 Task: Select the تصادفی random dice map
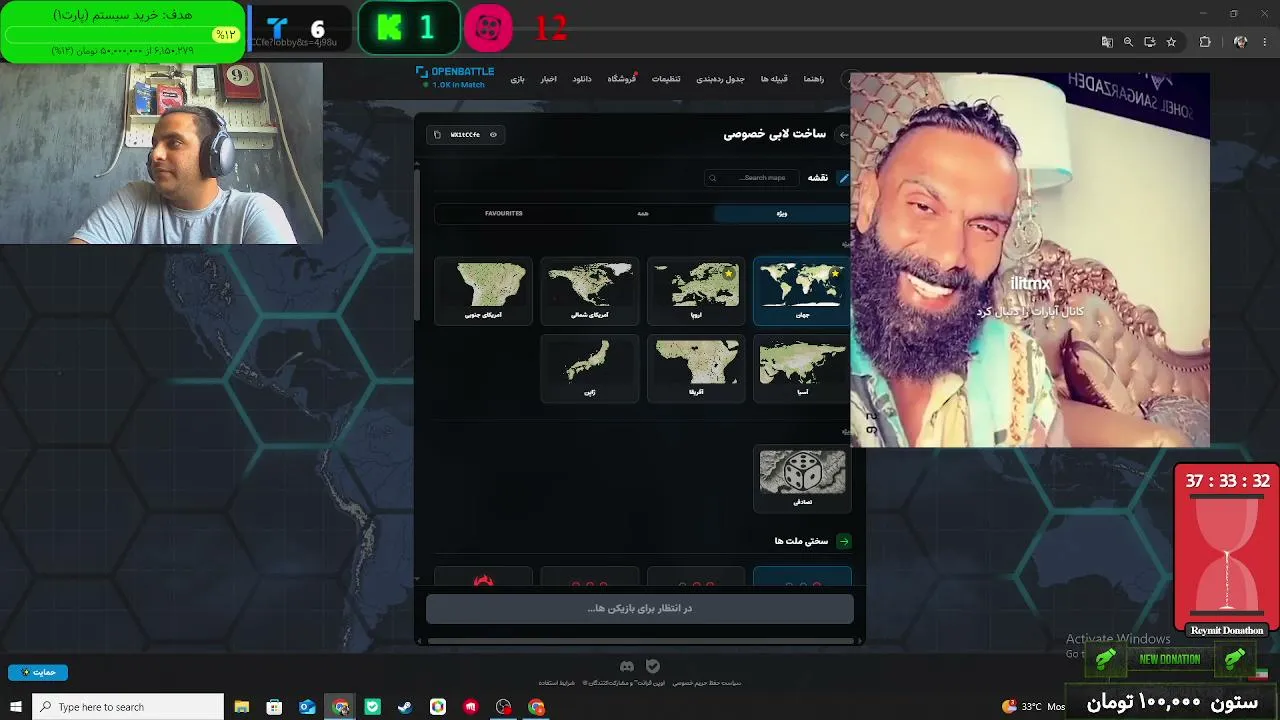[802, 478]
